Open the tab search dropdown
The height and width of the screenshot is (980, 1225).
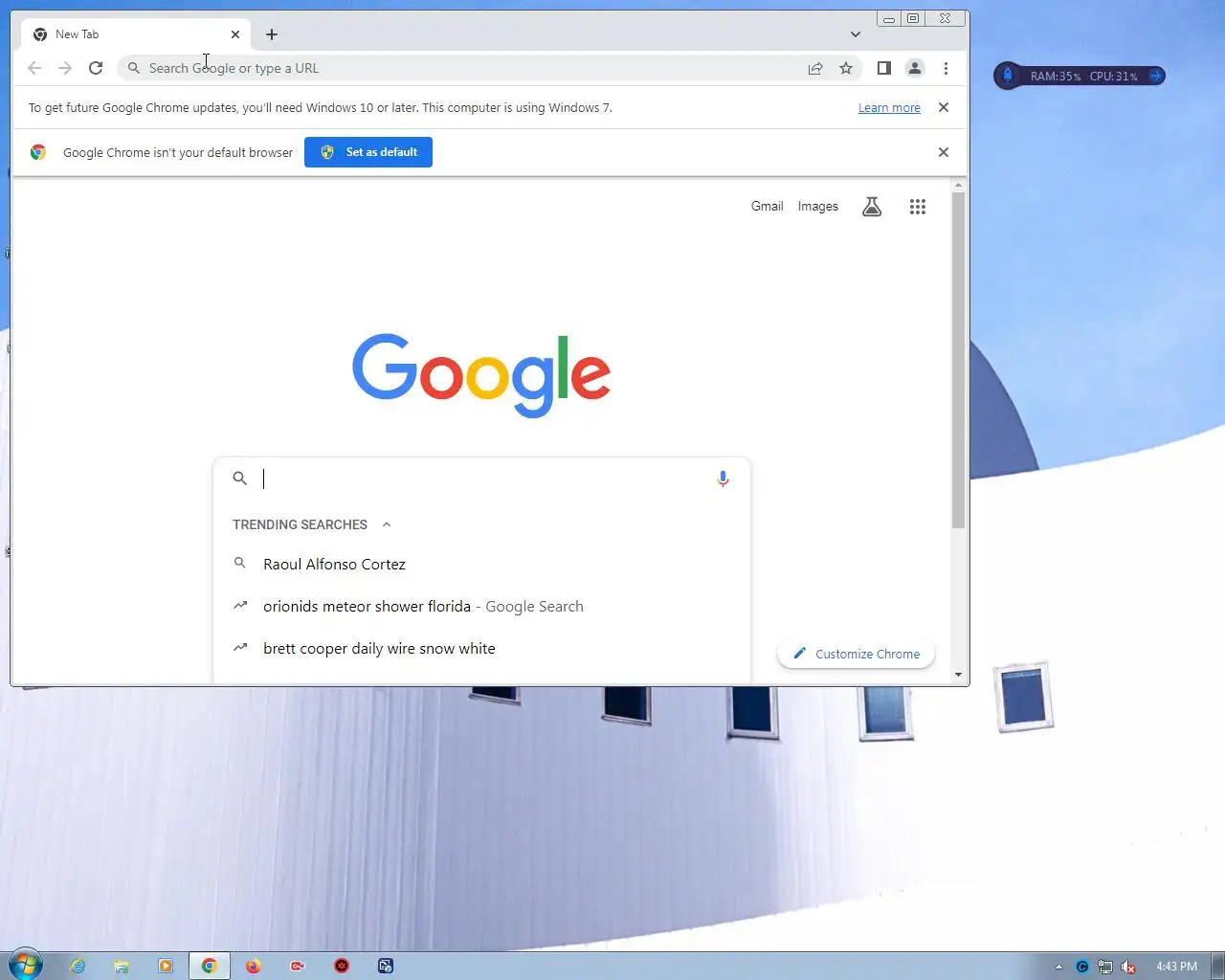click(x=856, y=34)
